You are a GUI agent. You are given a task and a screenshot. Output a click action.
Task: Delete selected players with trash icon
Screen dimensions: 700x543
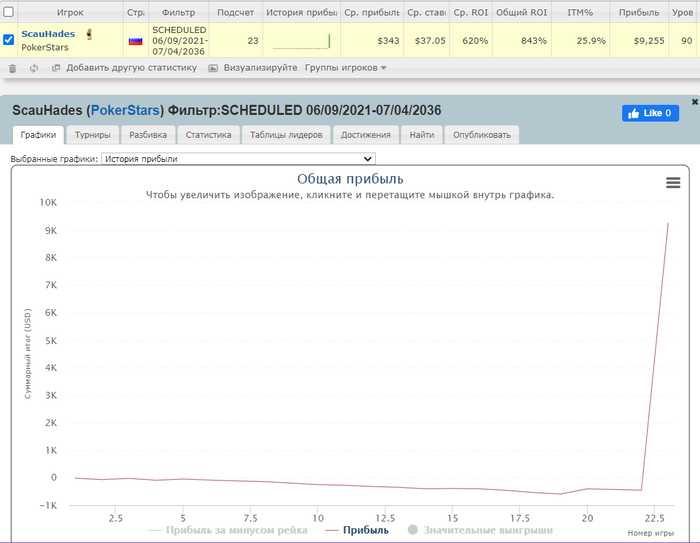click(x=12, y=68)
